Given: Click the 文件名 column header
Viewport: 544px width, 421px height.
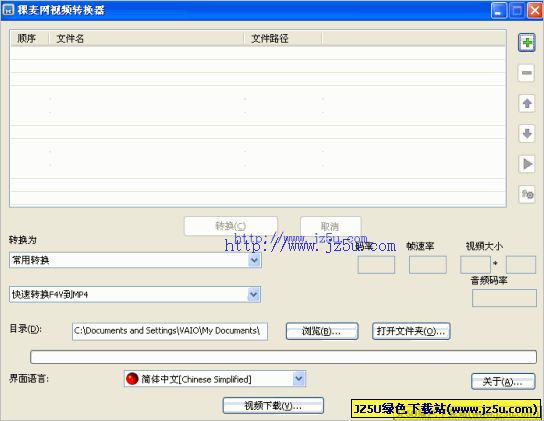Looking at the screenshot, I should click(x=146, y=39).
